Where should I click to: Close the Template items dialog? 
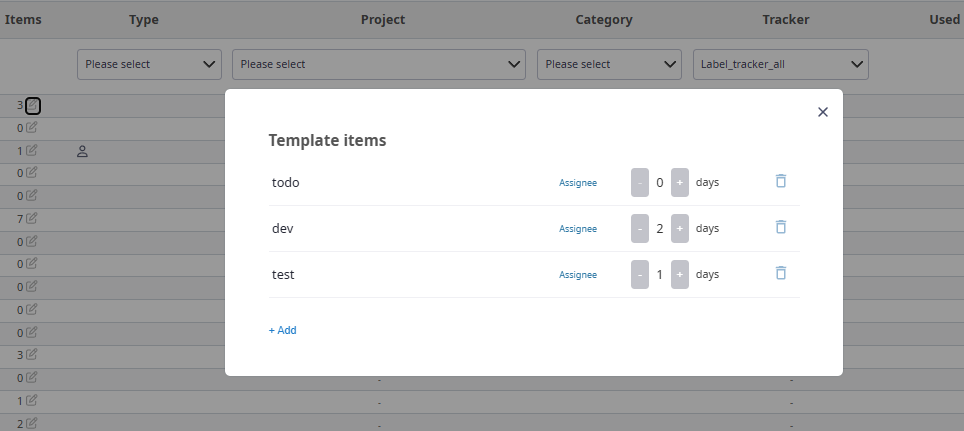(x=823, y=112)
